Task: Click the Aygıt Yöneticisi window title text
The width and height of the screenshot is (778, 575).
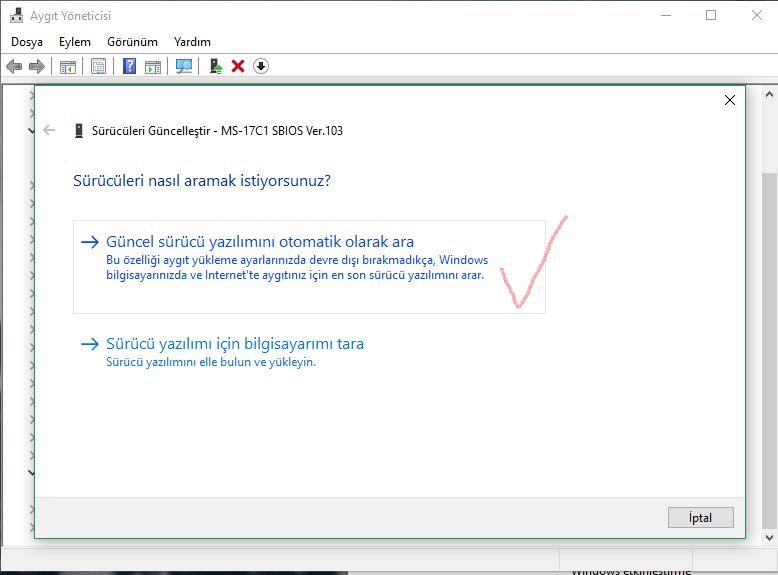Action: (70, 16)
